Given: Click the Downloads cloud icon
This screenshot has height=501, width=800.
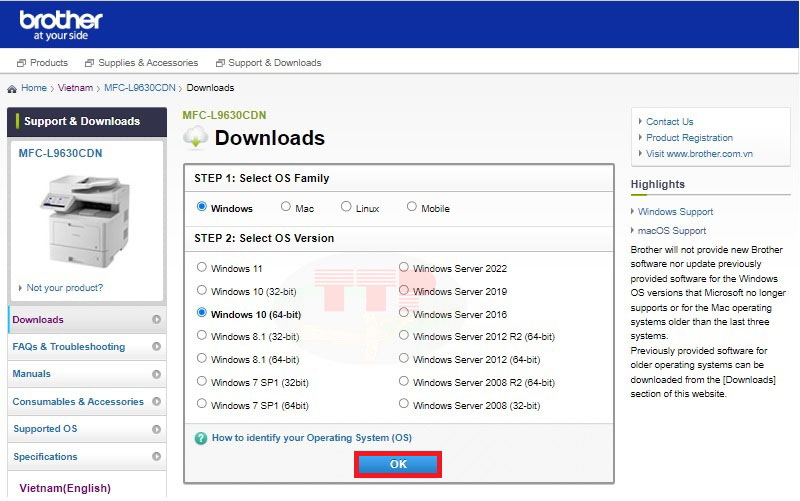Looking at the screenshot, I should pos(196,137).
